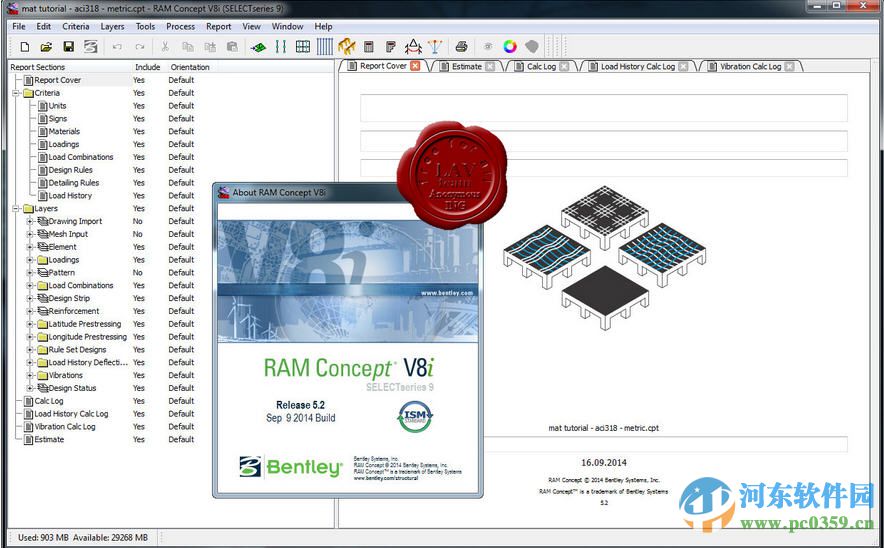The height and width of the screenshot is (548, 884).
Task: Click the Include column header
Action: coord(148,67)
